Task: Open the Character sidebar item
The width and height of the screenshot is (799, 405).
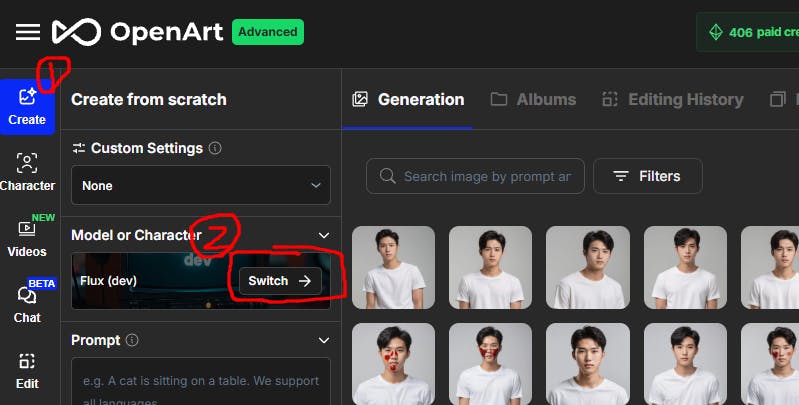Action: [27, 172]
